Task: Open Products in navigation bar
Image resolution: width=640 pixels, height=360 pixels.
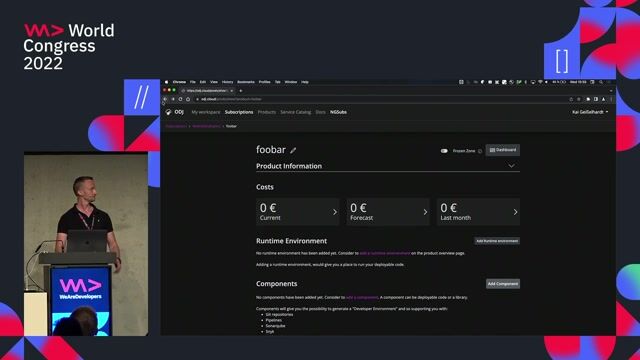Action: 267,112
